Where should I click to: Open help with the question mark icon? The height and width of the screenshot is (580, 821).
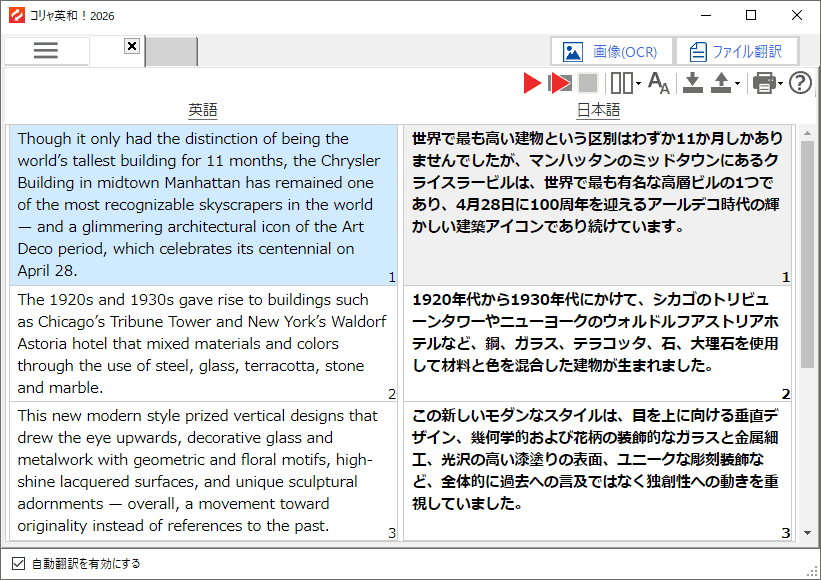coord(800,83)
